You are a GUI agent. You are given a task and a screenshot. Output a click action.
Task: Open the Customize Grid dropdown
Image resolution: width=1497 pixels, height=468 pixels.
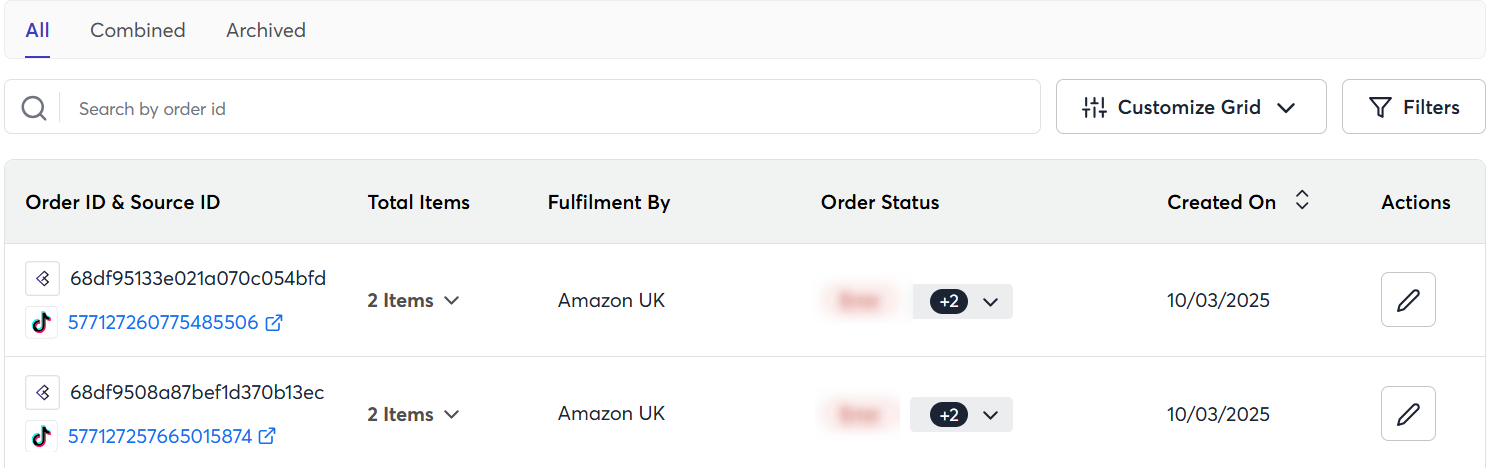pyautogui.click(x=1190, y=107)
